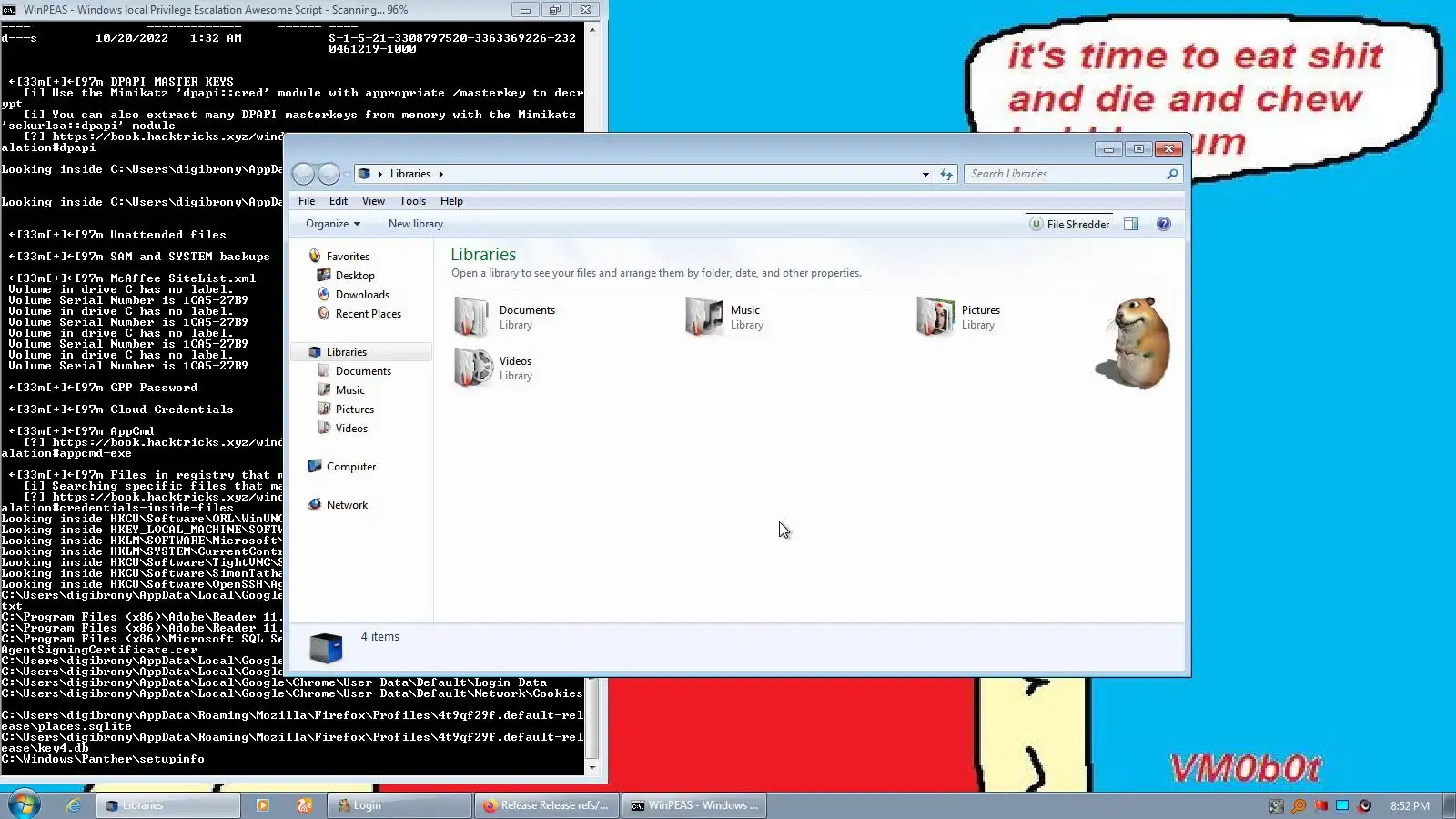Expand the breadcrumb arrow after Libraries
1456x819 pixels.
point(441,174)
